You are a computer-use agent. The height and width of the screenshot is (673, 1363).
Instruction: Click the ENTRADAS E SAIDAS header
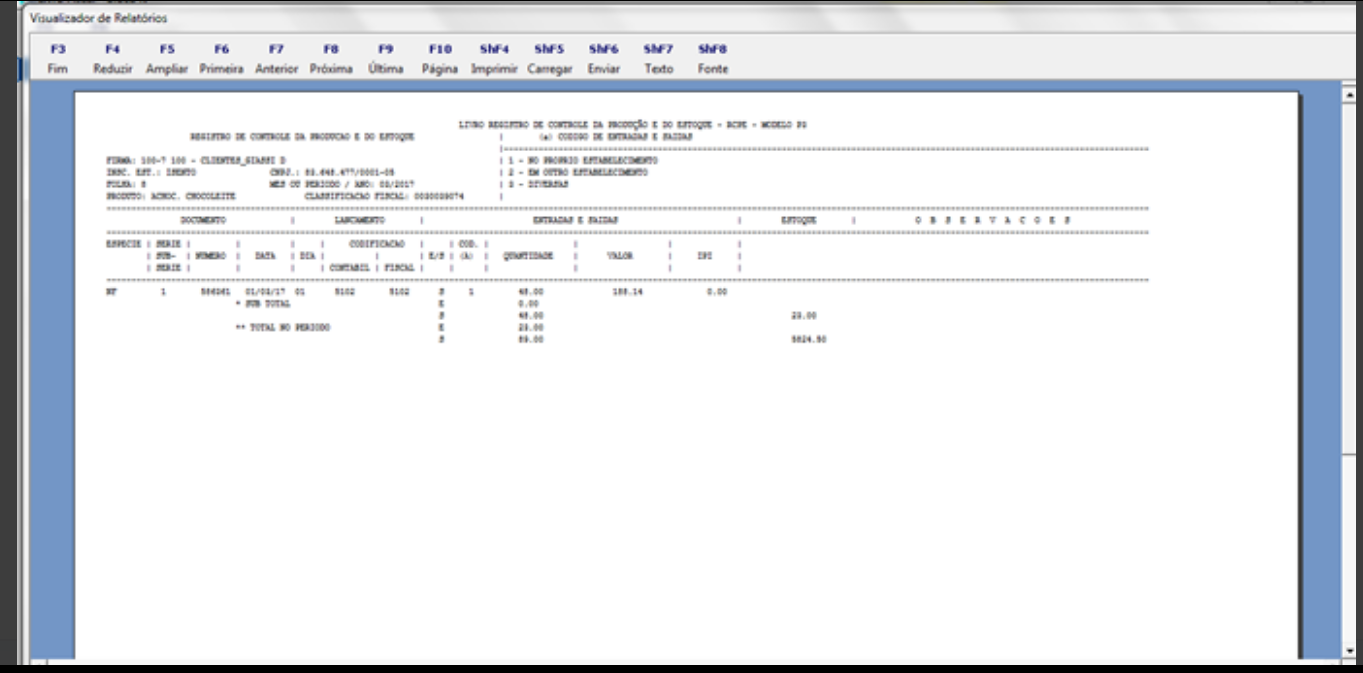pos(576,219)
